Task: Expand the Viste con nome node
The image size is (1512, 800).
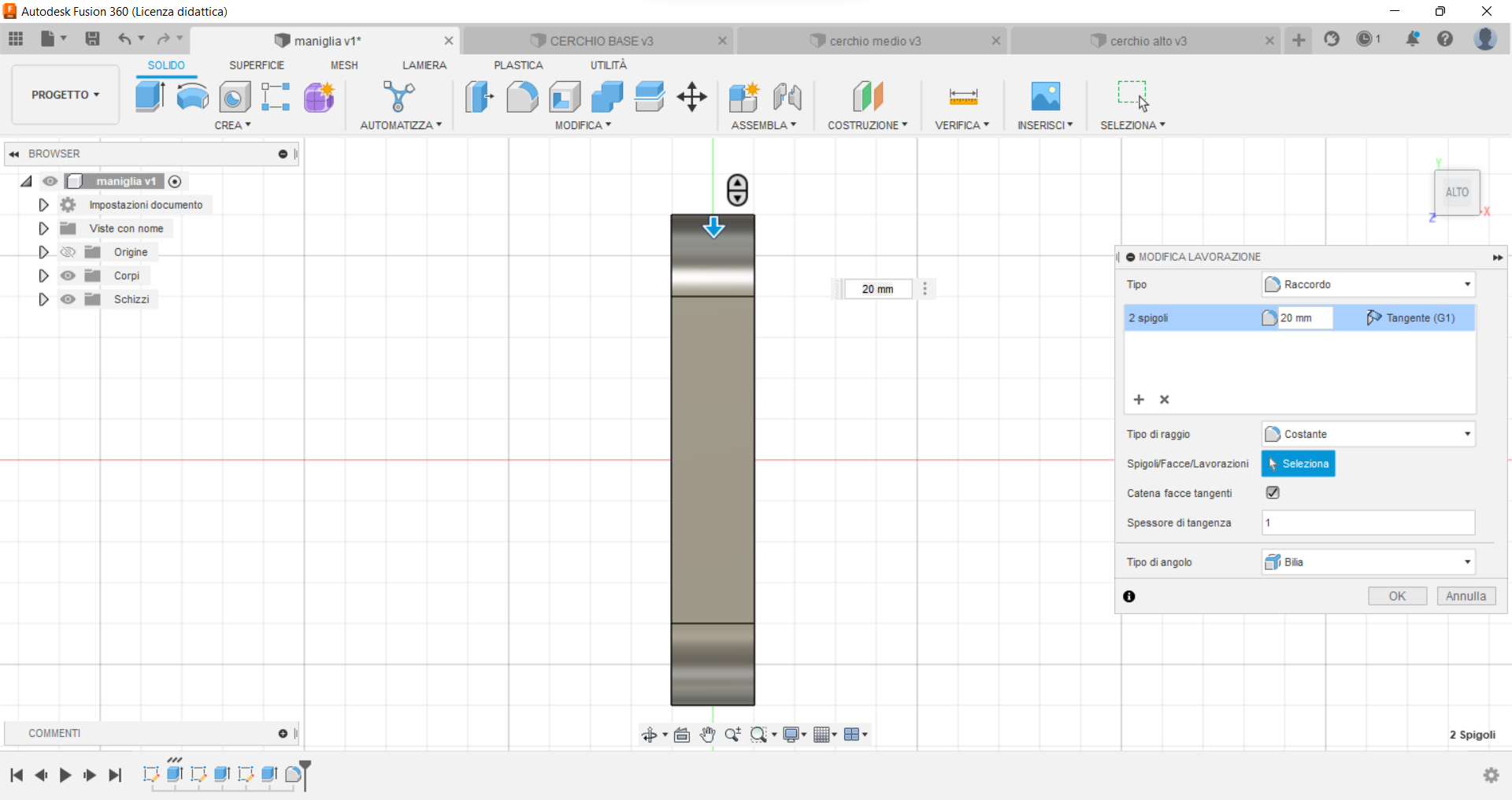Action: (x=43, y=228)
